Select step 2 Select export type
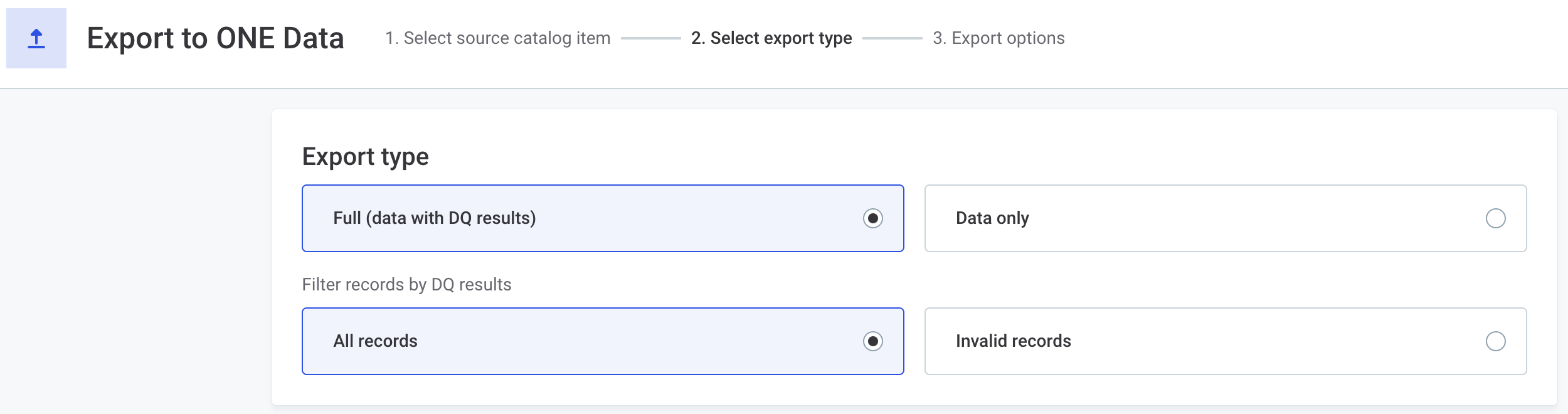Viewport: 1568px width, 414px height. coord(771,38)
